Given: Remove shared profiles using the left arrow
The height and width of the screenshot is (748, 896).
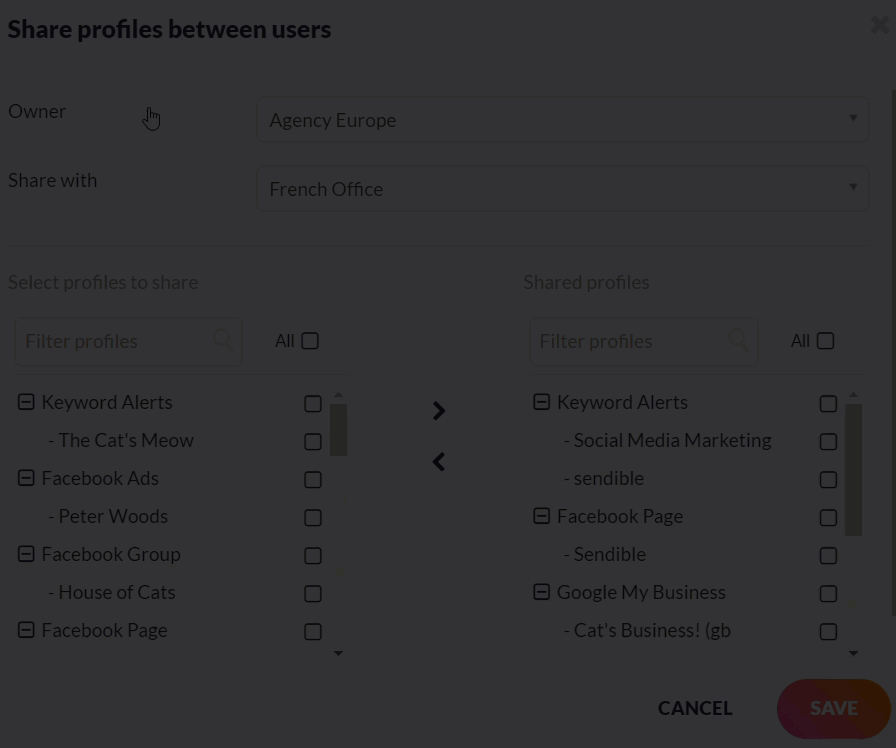Looking at the screenshot, I should (x=438, y=462).
